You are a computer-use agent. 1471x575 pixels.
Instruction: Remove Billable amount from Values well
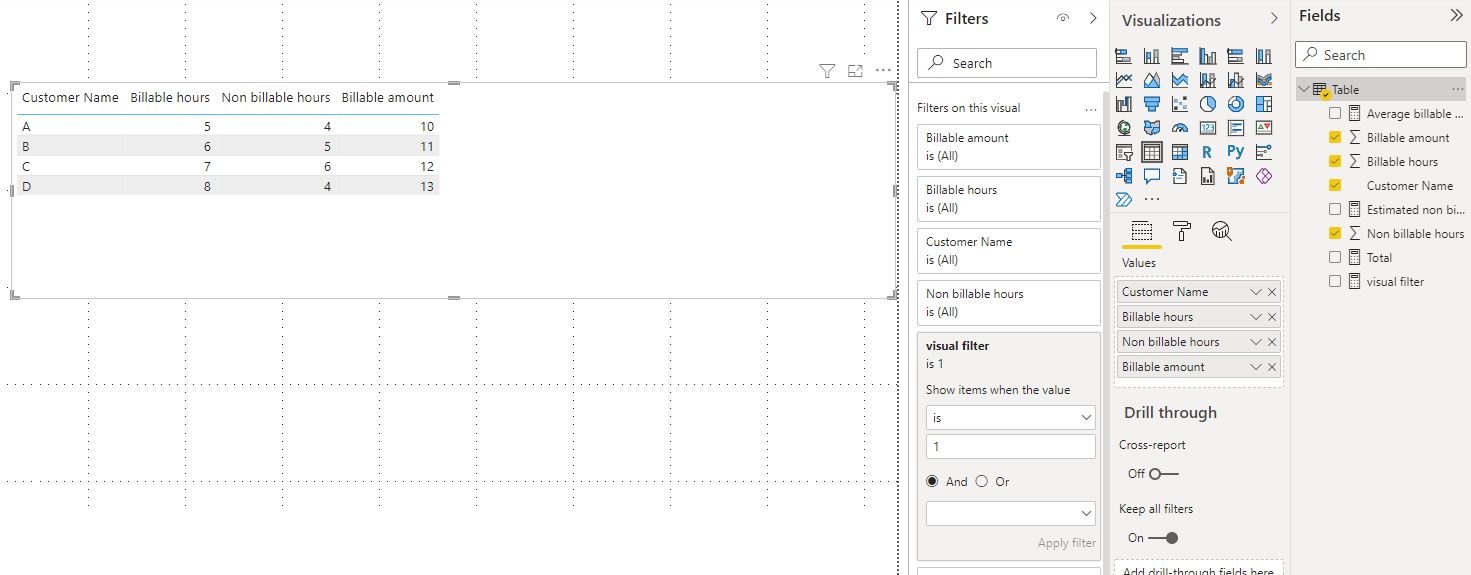tap(1272, 367)
